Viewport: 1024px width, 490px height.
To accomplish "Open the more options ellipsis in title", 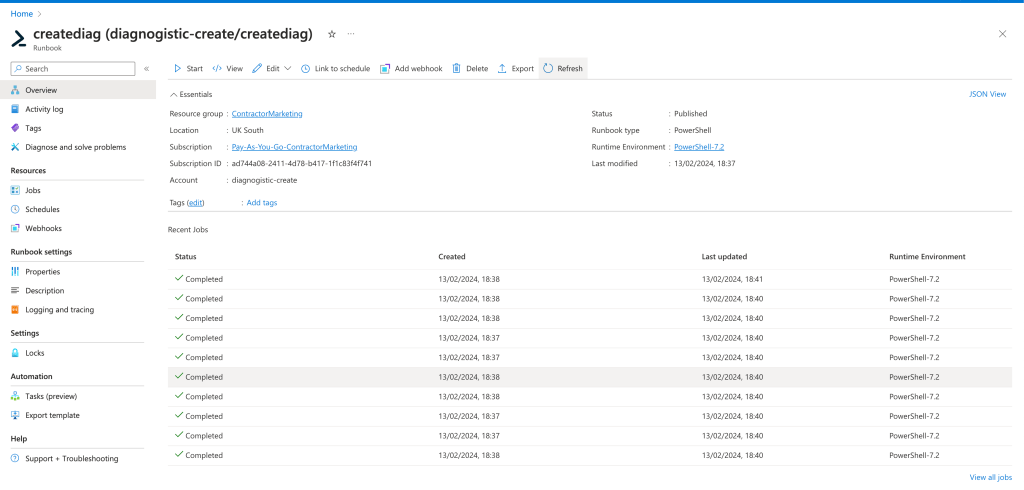I will pyautogui.click(x=351, y=34).
